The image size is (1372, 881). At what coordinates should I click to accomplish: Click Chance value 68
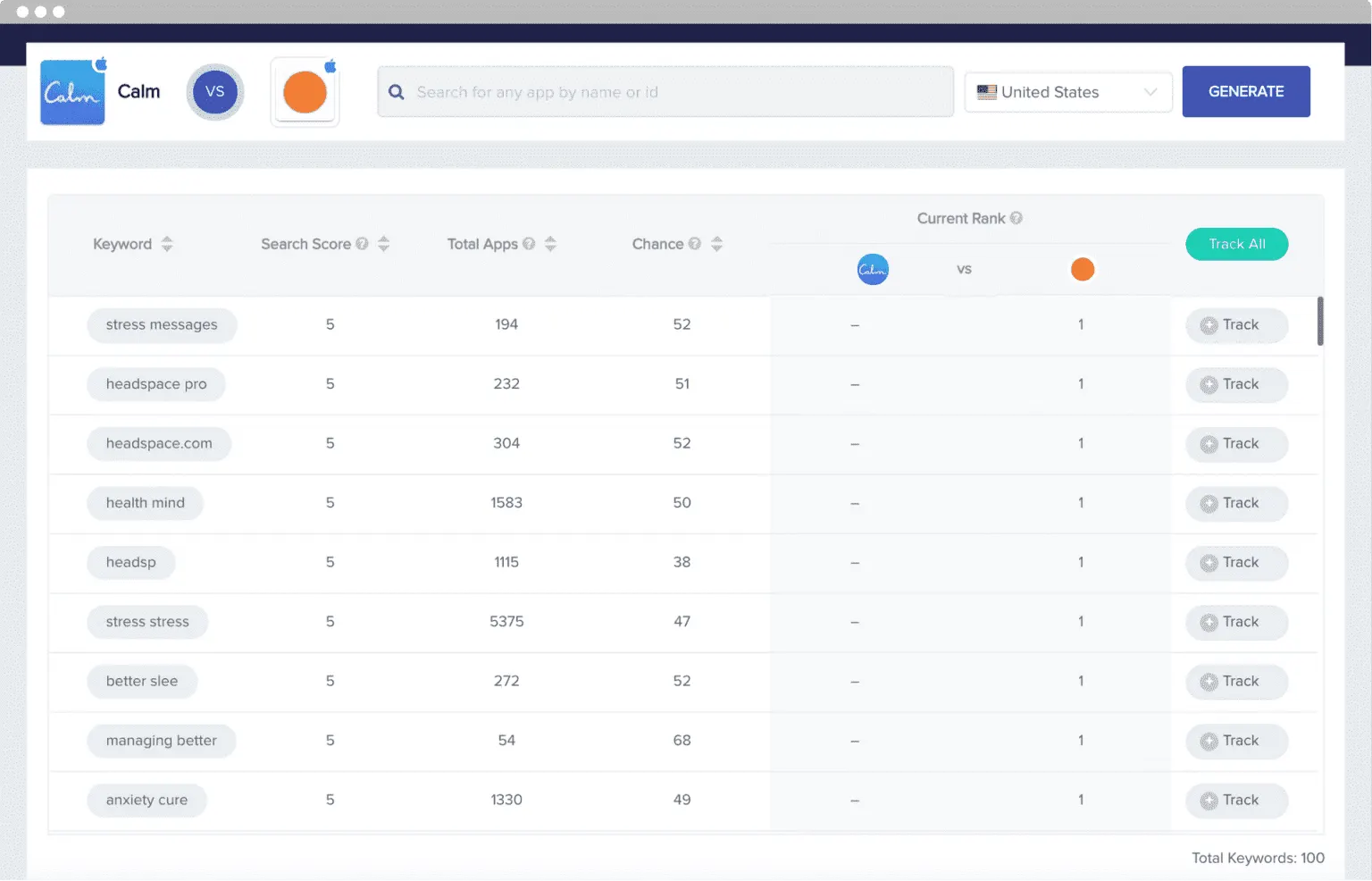pos(682,741)
